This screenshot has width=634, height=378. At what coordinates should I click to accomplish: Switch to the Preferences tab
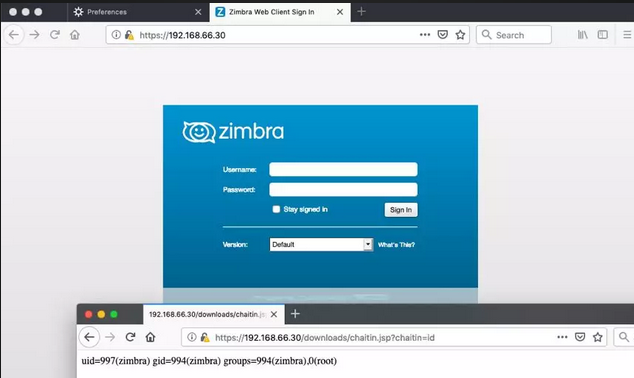click(x=107, y=12)
